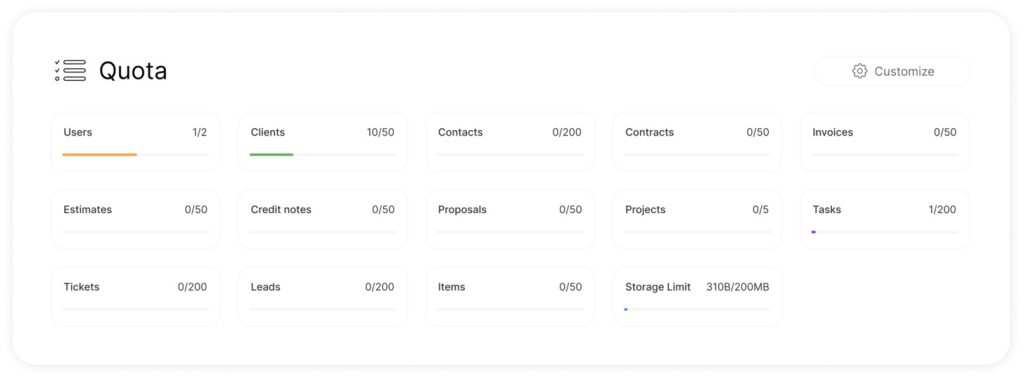Open the Contacts quota card
1024x379 pixels.
coord(510,142)
